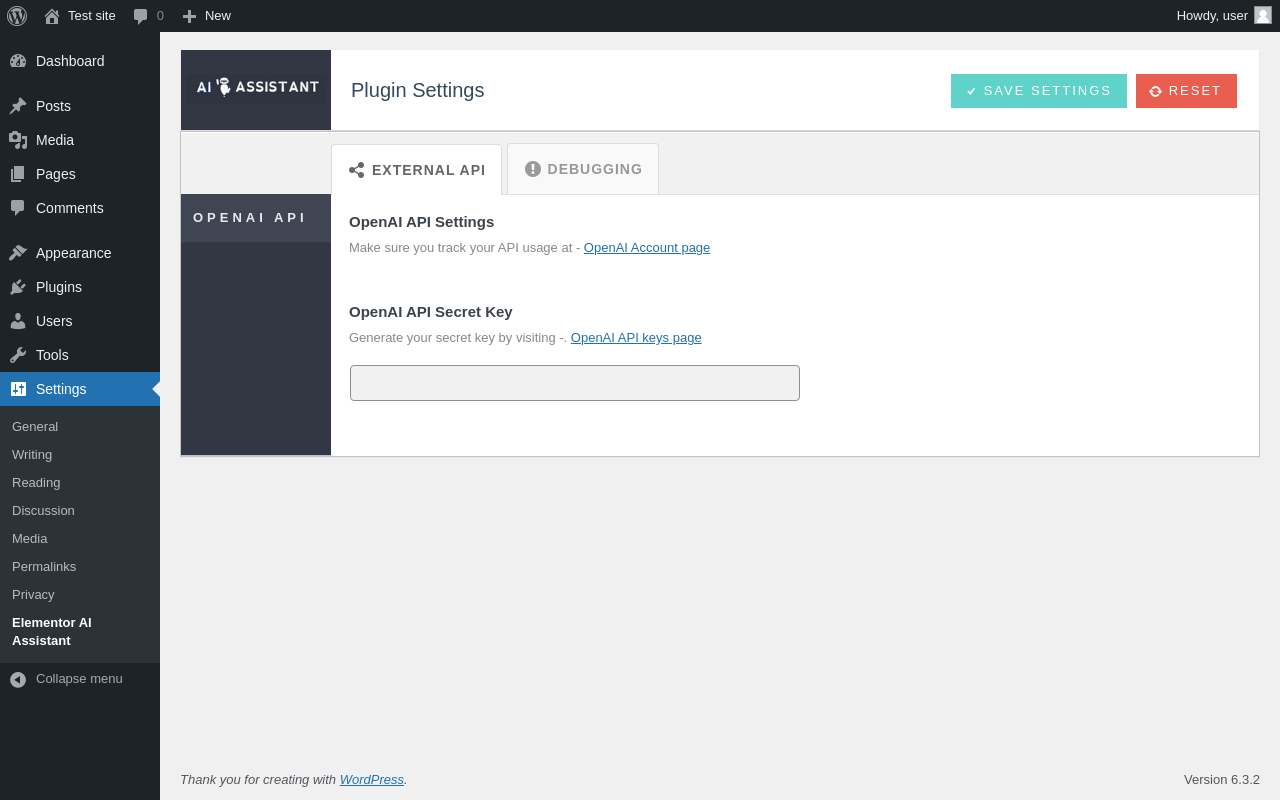Click the Users person icon
Image resolution: width=1280 pixels, height=800 pixels.
(18, 321)
